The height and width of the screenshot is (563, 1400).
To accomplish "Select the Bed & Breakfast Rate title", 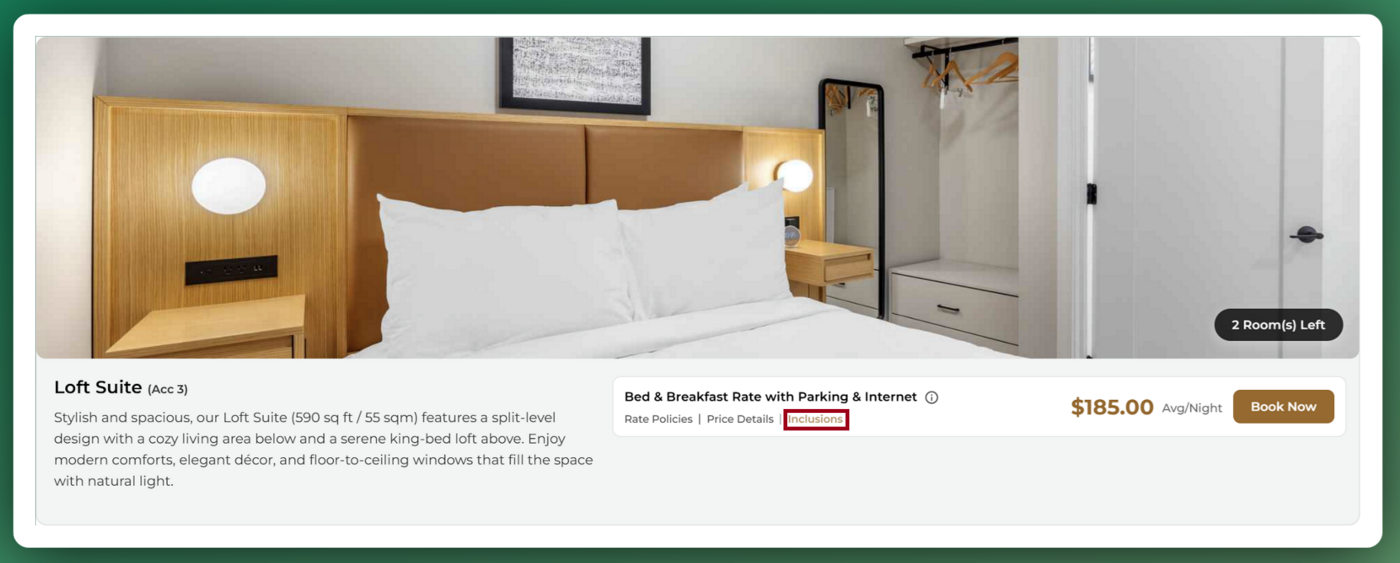I will tap(770, 397).
